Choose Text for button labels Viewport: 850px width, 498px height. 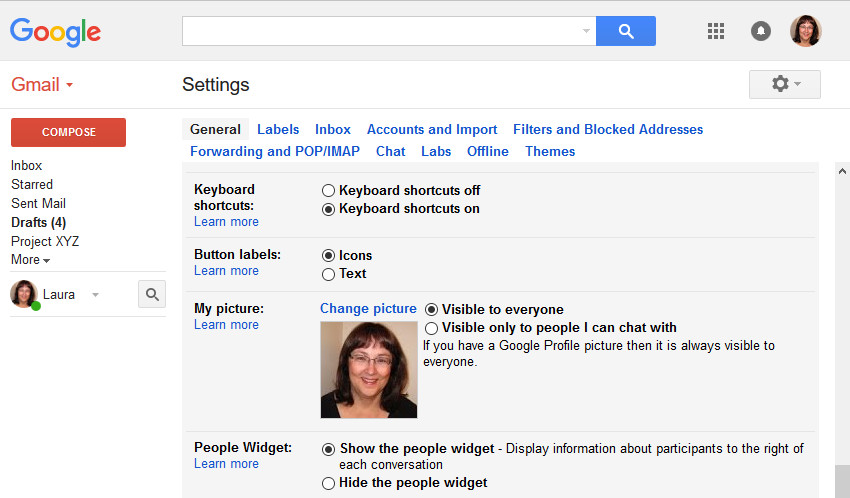pos(328,274)
